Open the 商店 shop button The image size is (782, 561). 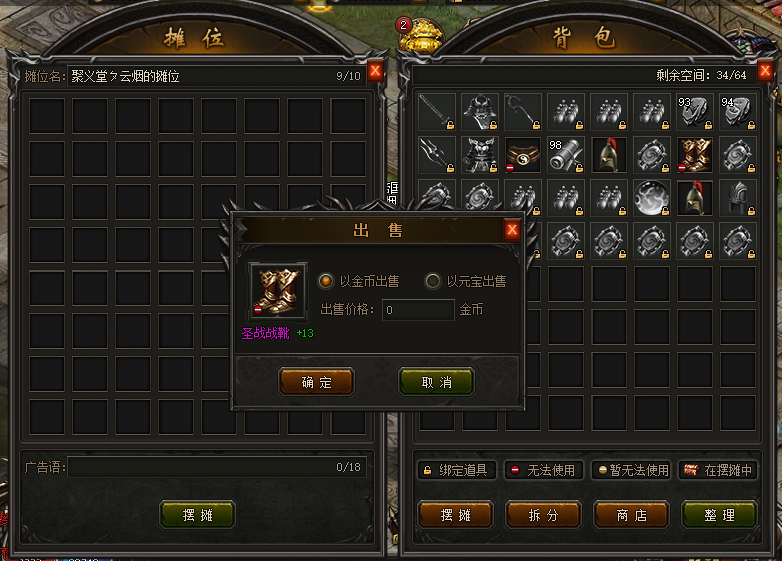click(631, 515)
